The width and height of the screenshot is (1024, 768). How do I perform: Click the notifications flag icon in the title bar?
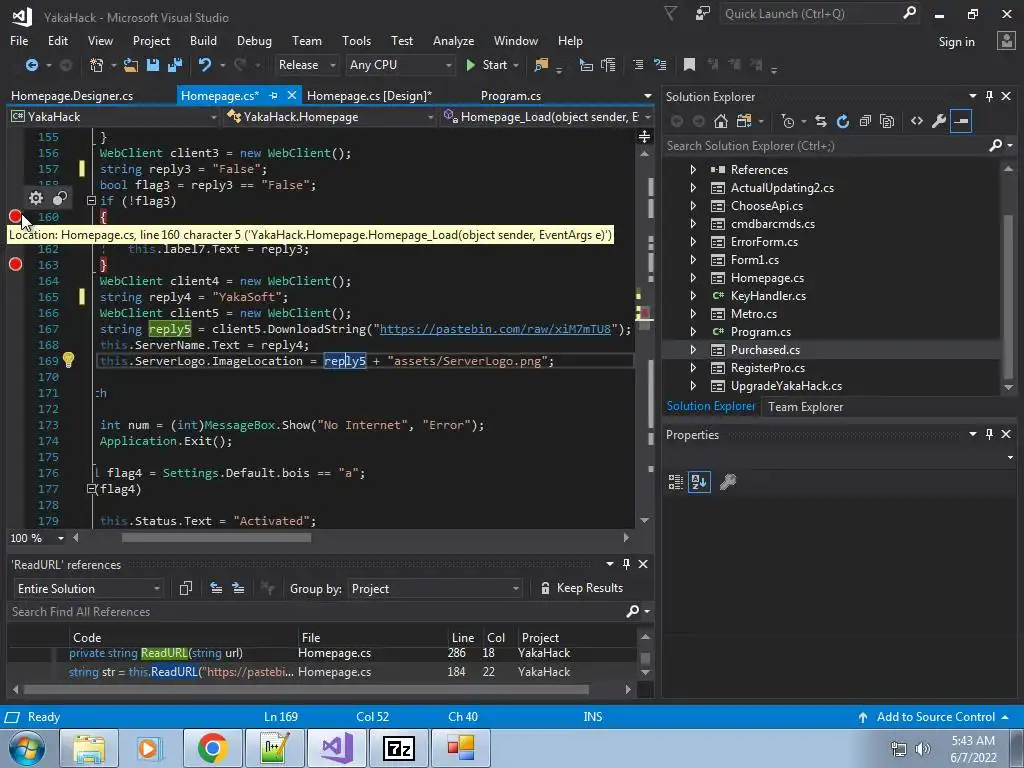pos(670,13)
